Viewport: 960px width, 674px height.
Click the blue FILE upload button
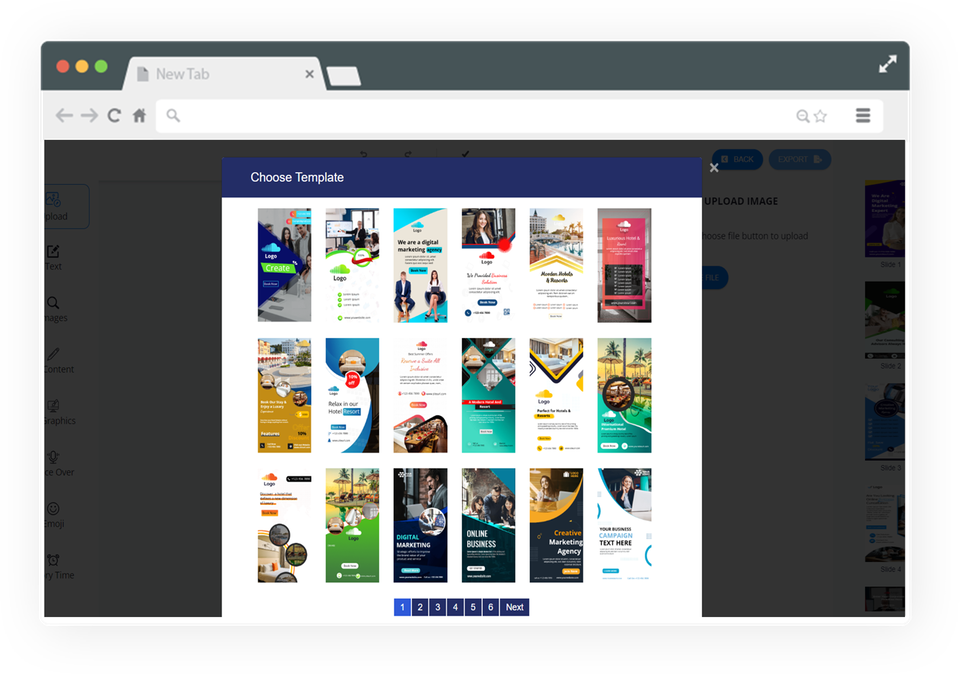[714, 278]
